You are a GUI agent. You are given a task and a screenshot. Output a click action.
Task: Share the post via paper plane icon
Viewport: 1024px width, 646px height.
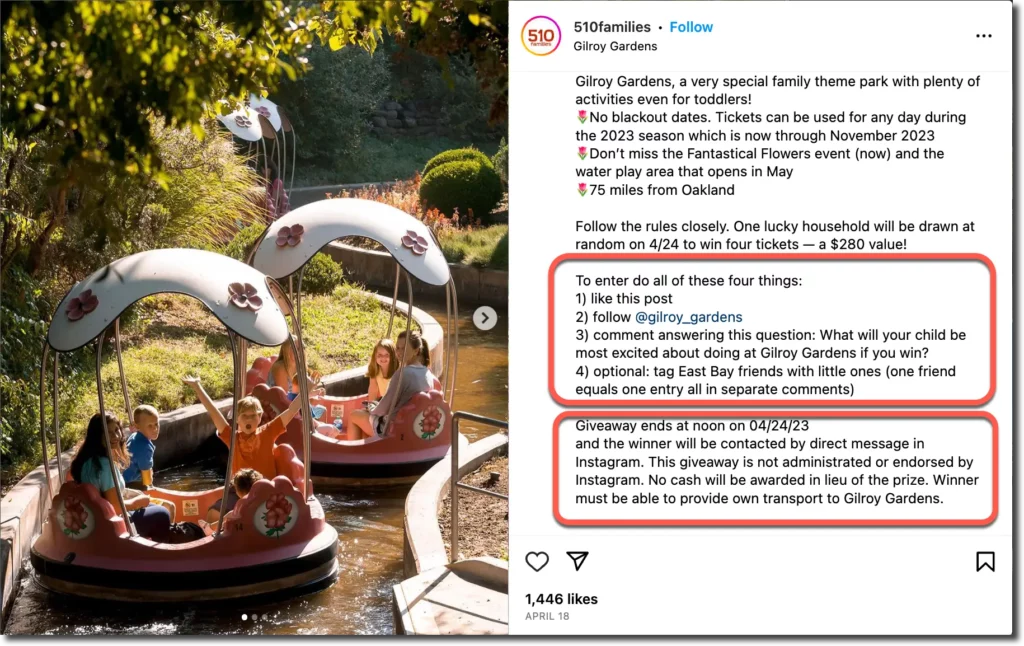click(x=577, y=561)
